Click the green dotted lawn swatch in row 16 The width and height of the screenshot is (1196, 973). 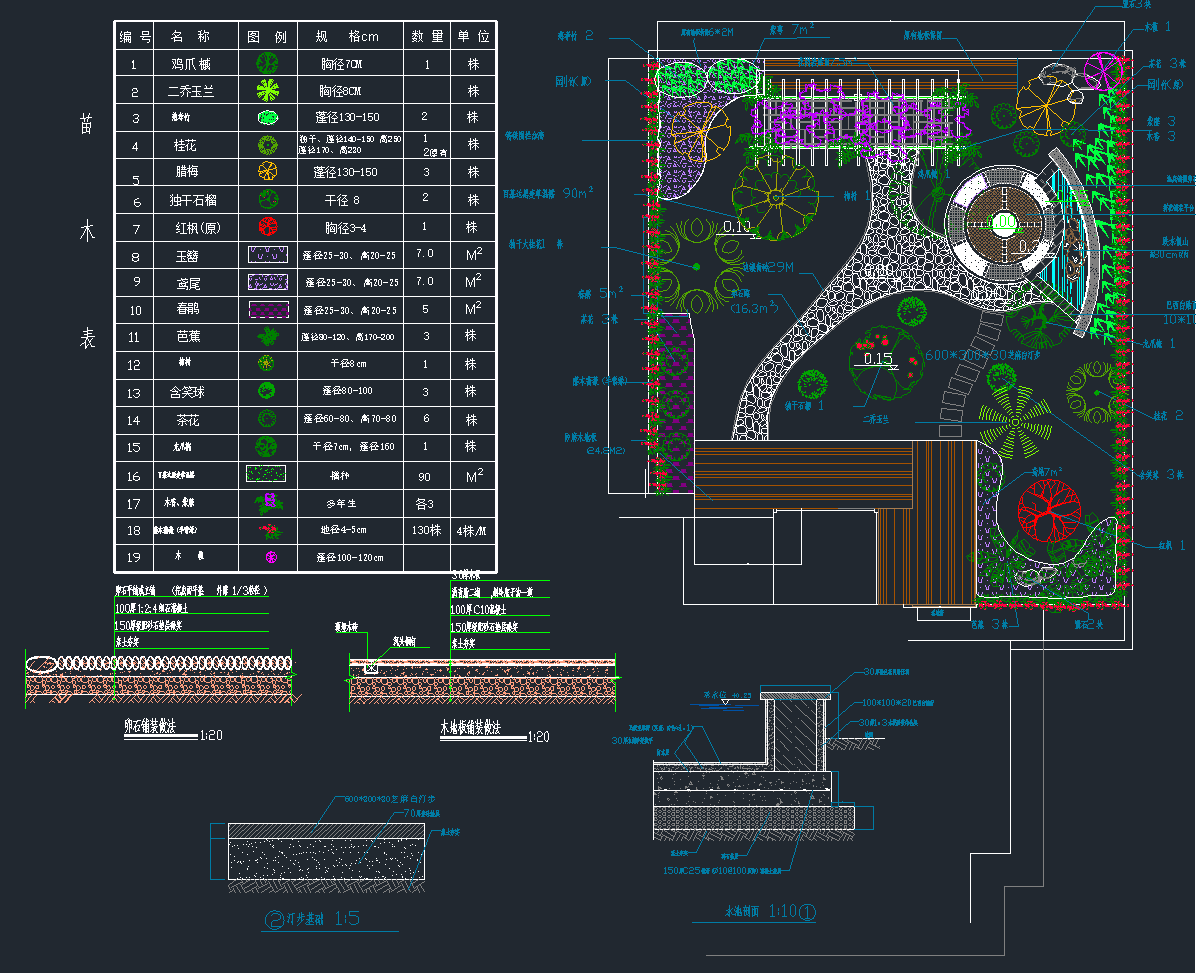point(267,474)
